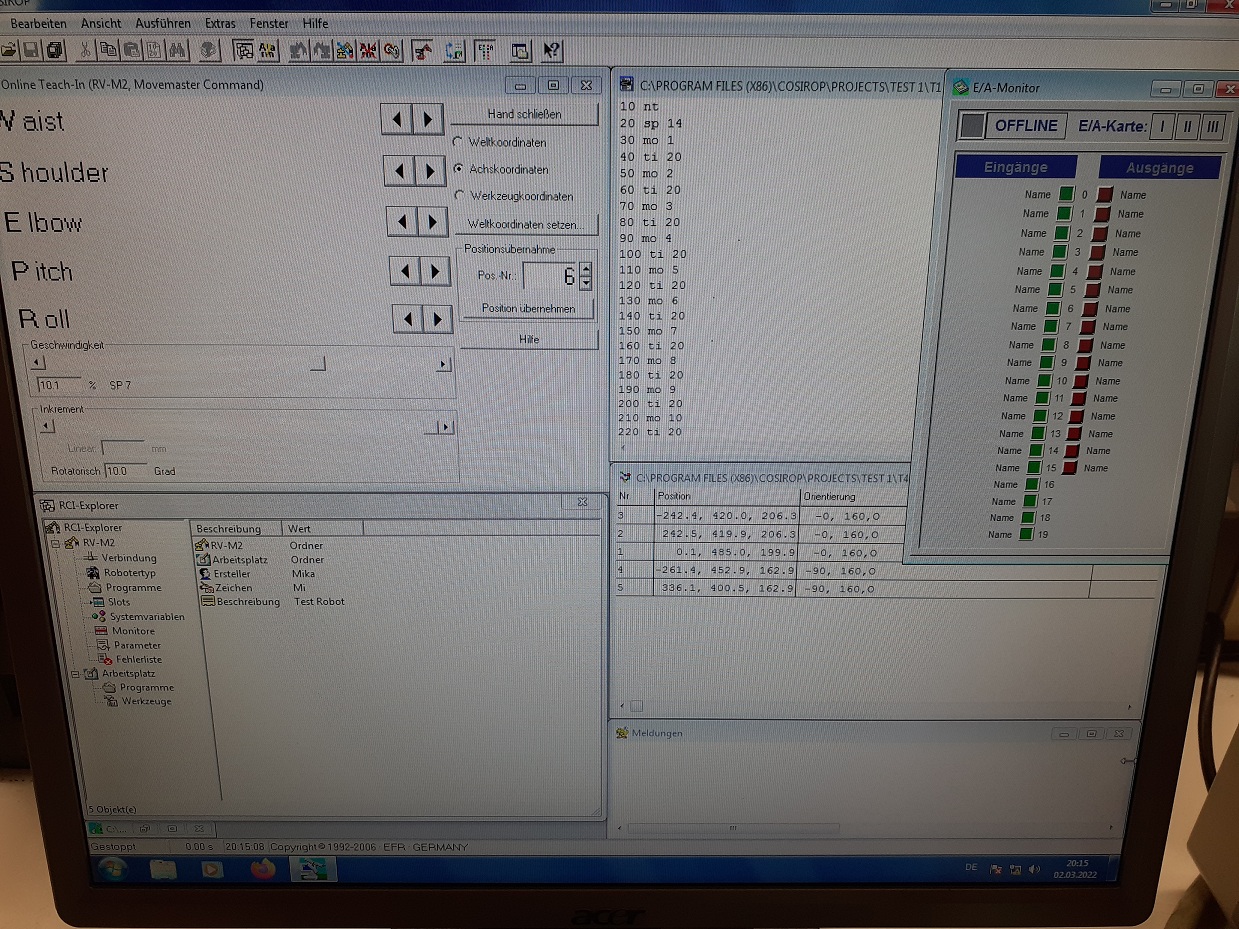Collapse the RV-M2 tree node
Viewport: 1239px width, 929px height.
tap(58, 543)
